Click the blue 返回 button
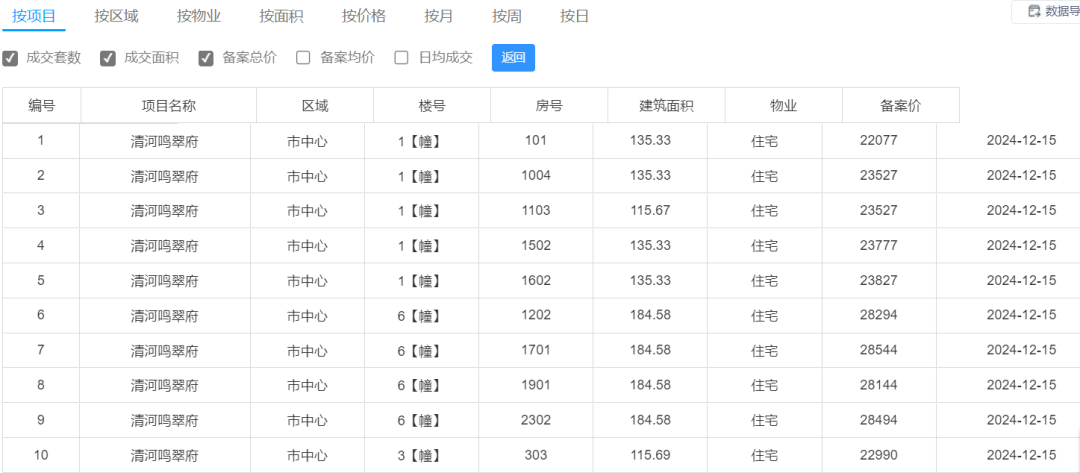This screenshot has width=1080, height=473. [x=513, y=58]
